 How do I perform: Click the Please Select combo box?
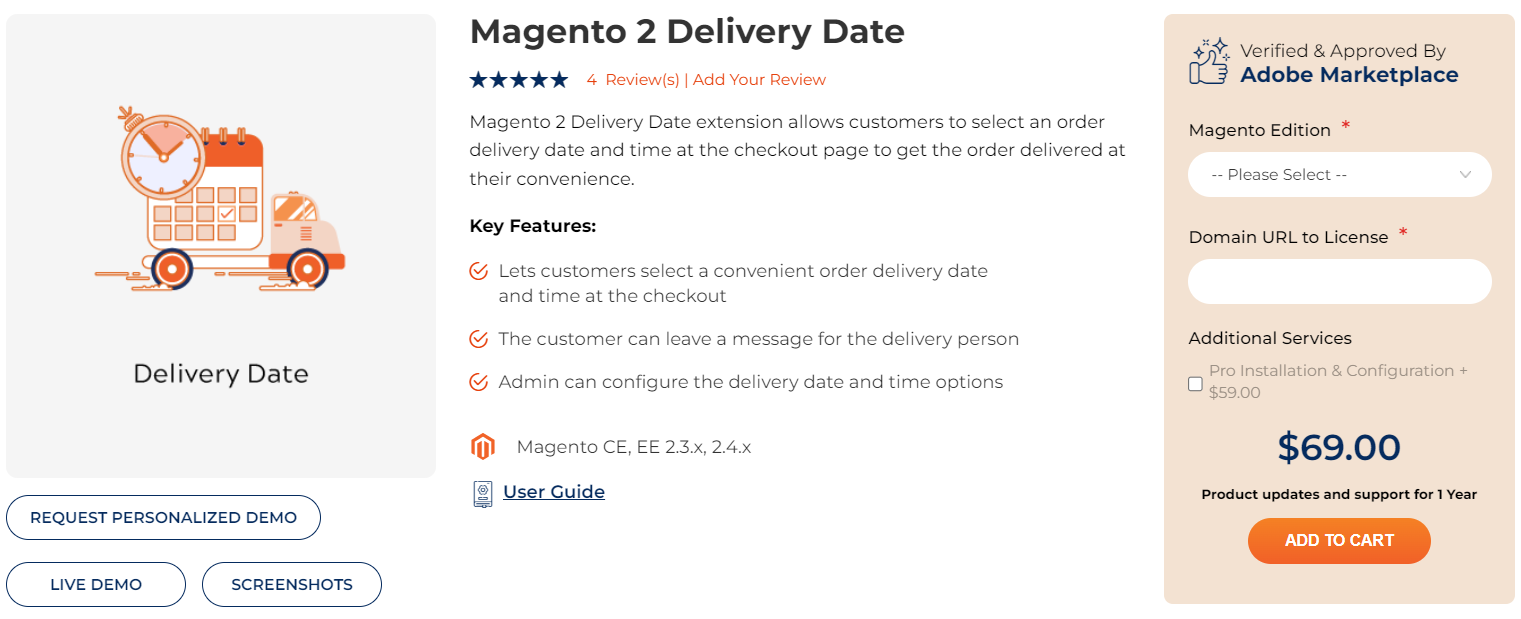point(1339,174)
